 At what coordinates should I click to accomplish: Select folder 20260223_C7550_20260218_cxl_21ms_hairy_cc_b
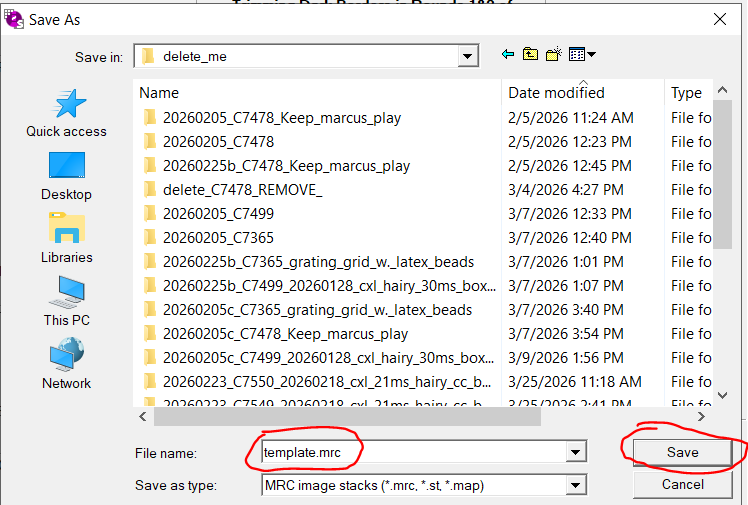[x=327, y=382]
